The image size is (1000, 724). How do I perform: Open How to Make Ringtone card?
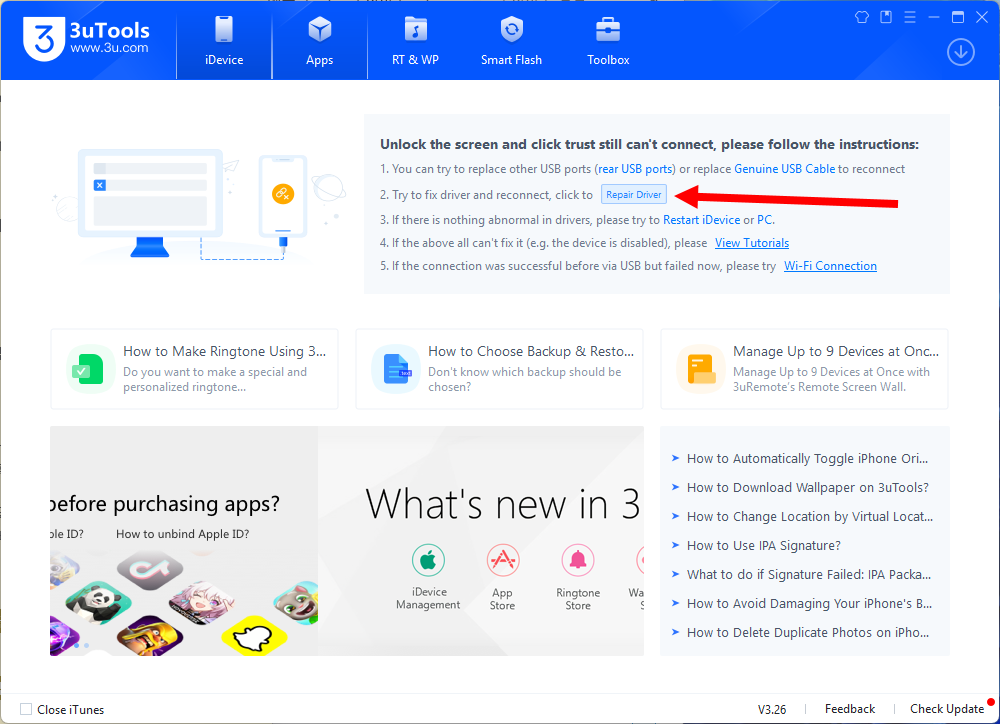(x=194, y=369)
